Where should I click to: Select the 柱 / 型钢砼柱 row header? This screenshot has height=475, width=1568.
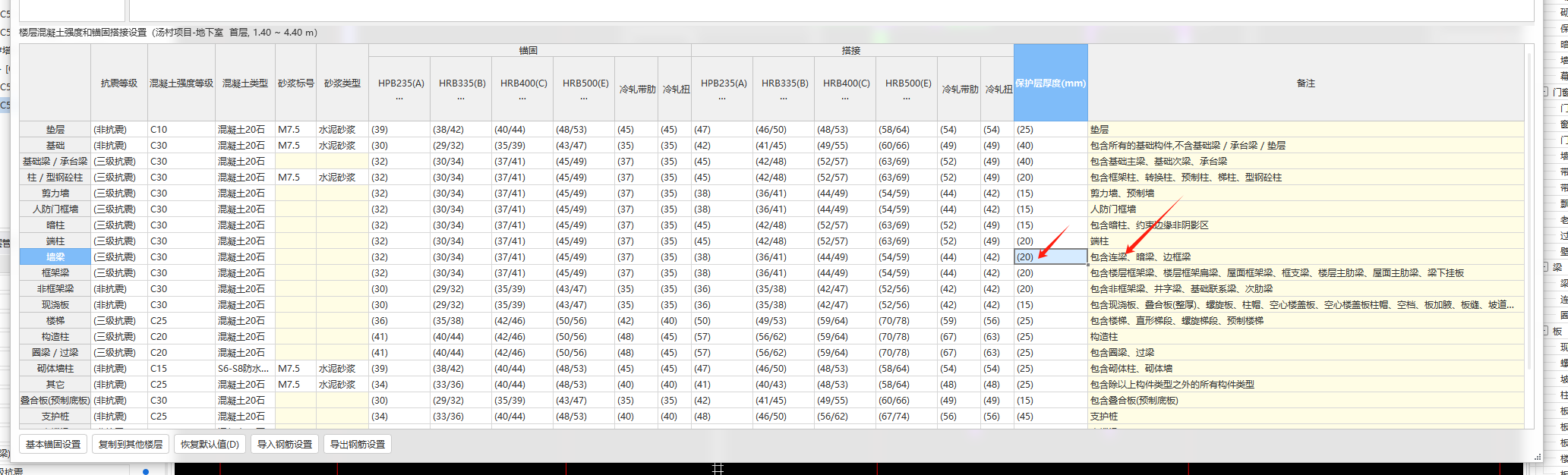tap(55, 178)
